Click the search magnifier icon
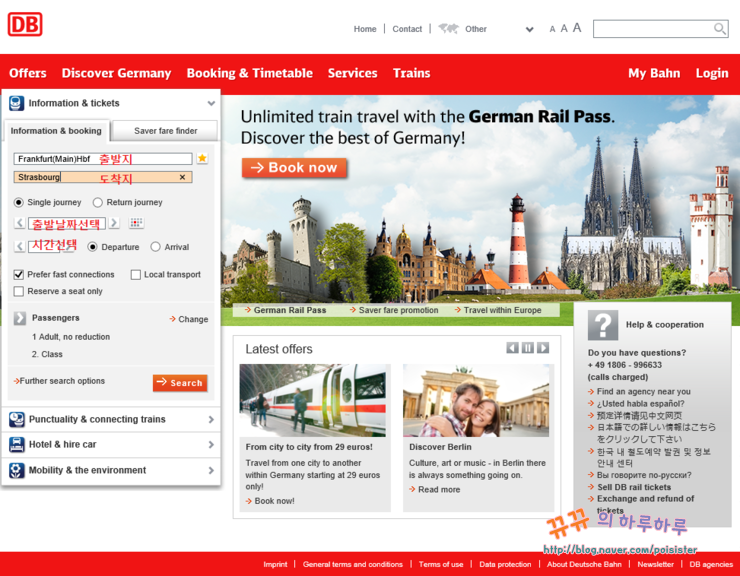Screen dimensions: 740x576 pos(719,29)
